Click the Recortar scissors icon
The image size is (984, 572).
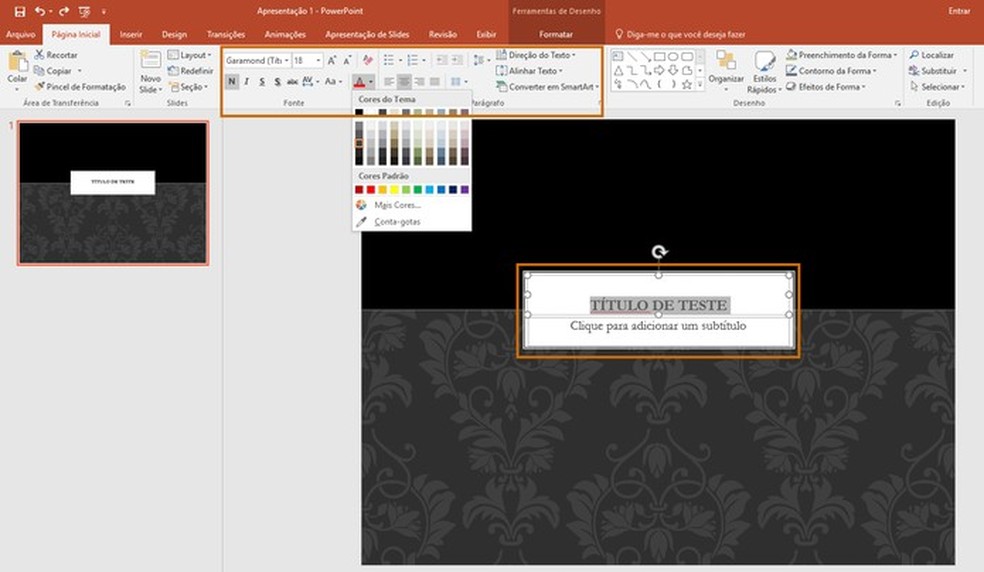pyautogui.click(x=39, y=55)
